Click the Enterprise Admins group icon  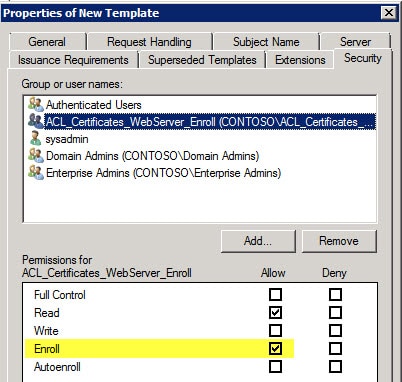[36, 173]
